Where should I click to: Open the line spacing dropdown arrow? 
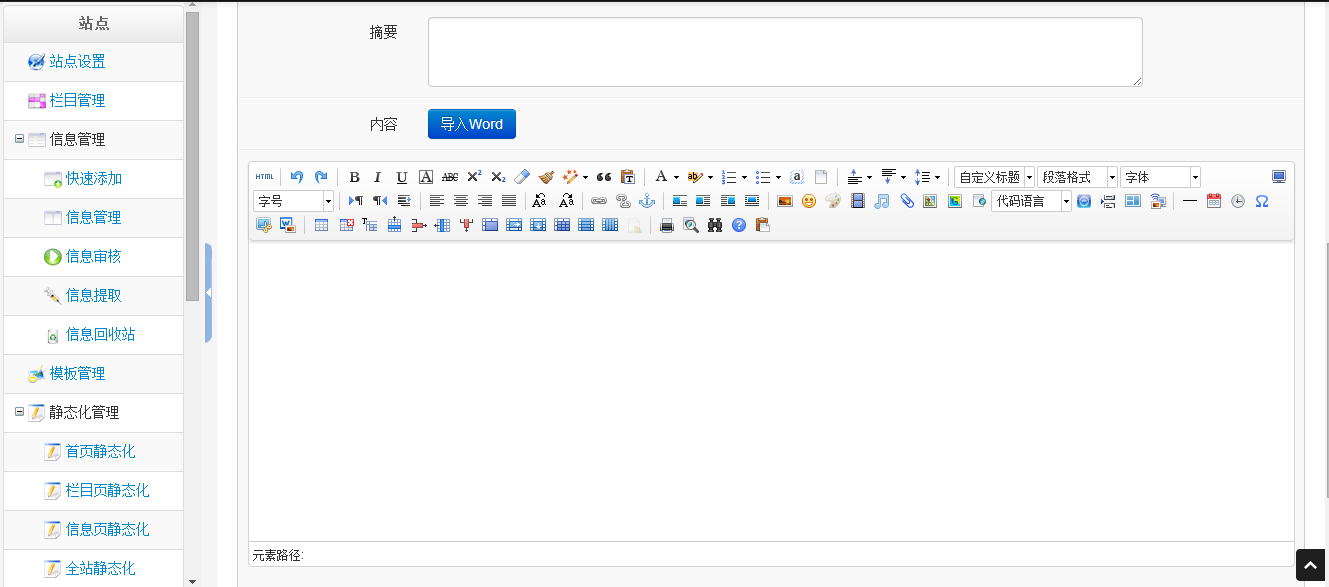937,177
